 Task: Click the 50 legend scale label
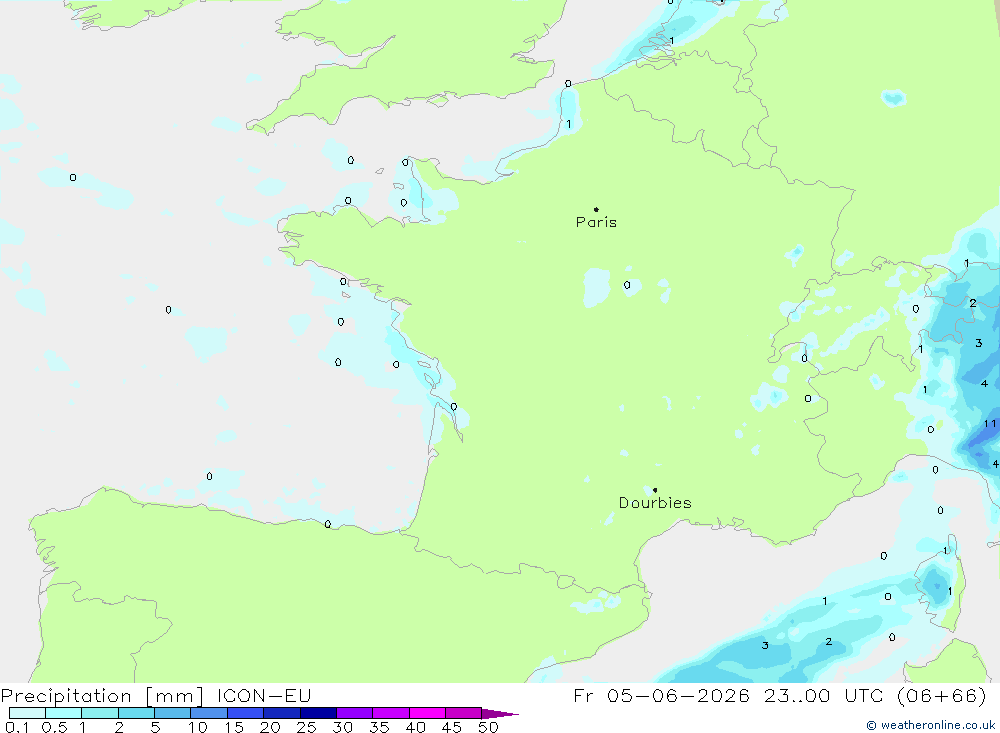pos(489,727)
